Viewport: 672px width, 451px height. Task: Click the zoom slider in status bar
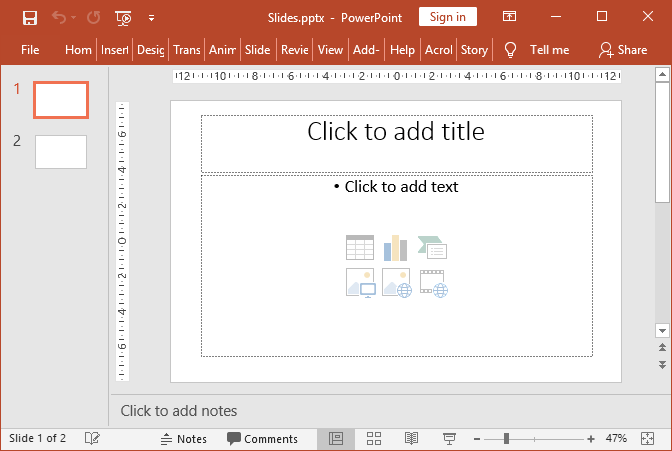point(507,439)
